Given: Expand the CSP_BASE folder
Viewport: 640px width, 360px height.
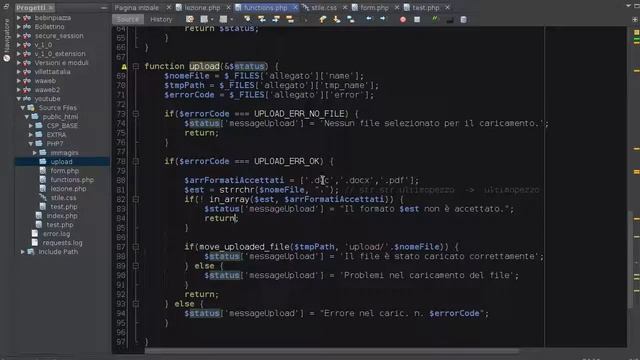Looking at the screenshot, I should click(31, 126).
